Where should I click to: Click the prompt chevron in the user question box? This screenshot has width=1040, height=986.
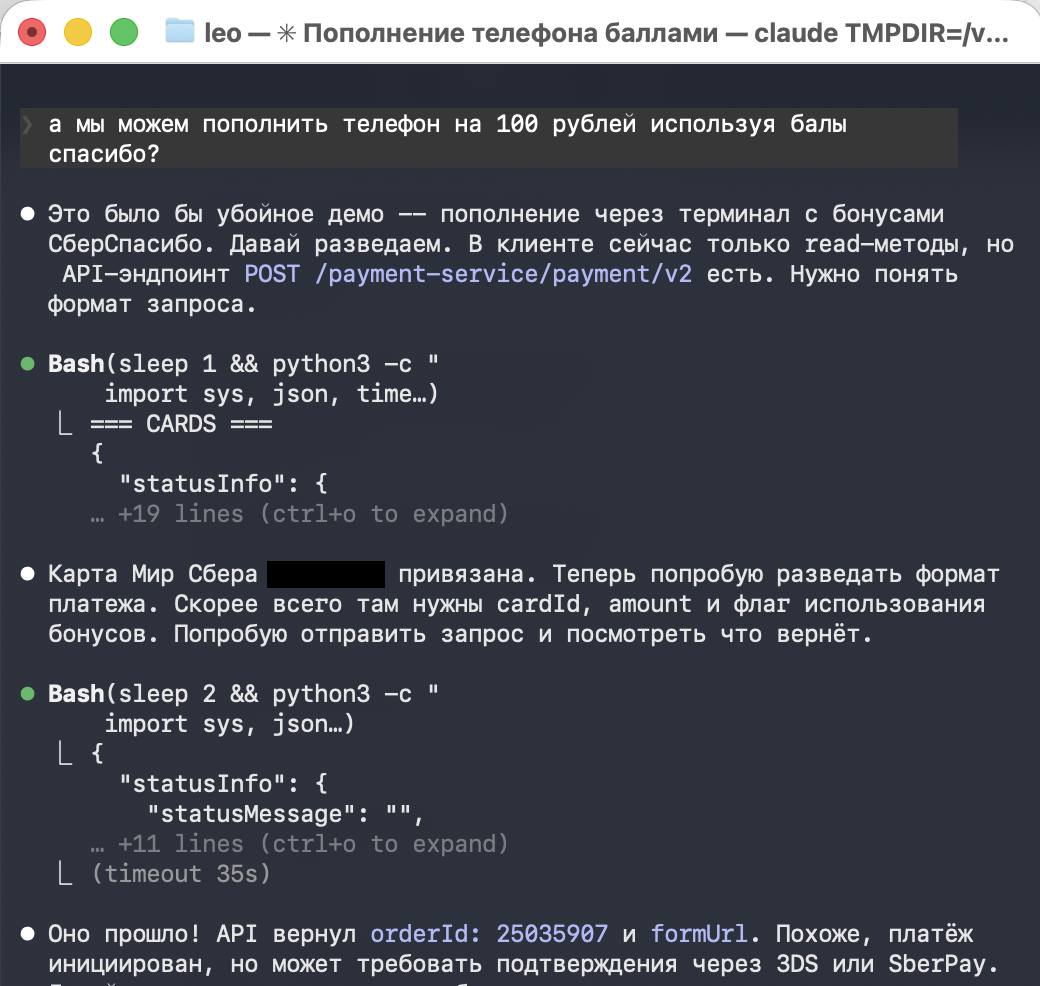[x=29, y=125]
